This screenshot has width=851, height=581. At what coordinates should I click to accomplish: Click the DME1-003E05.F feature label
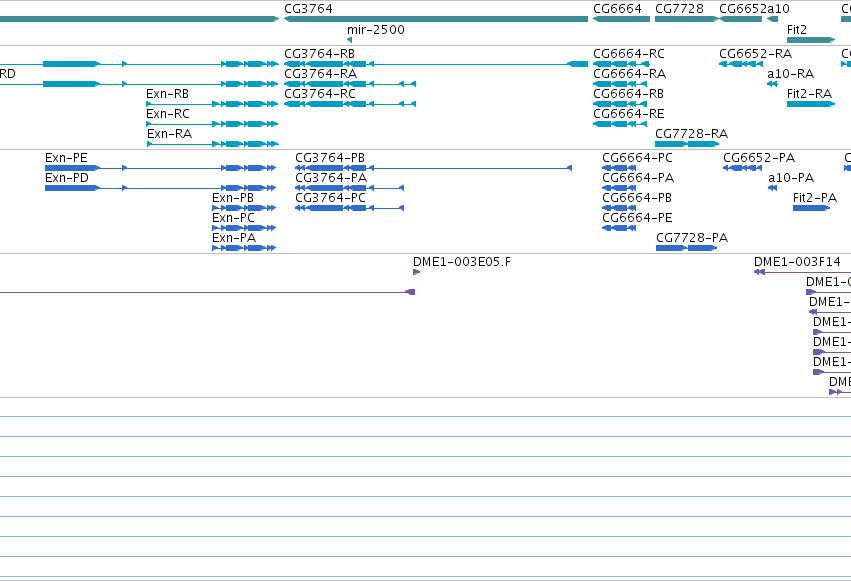[x=462, y=262]
